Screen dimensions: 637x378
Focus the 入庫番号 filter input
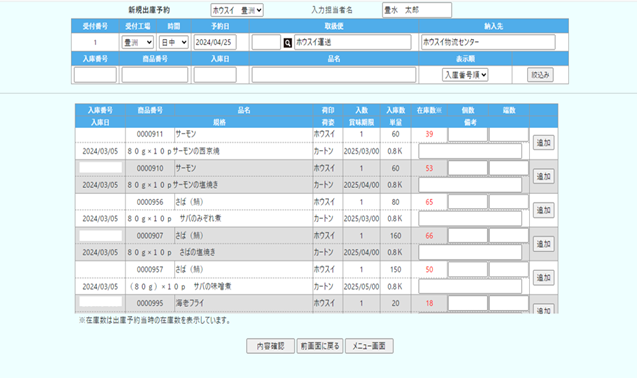pos(95,75)
